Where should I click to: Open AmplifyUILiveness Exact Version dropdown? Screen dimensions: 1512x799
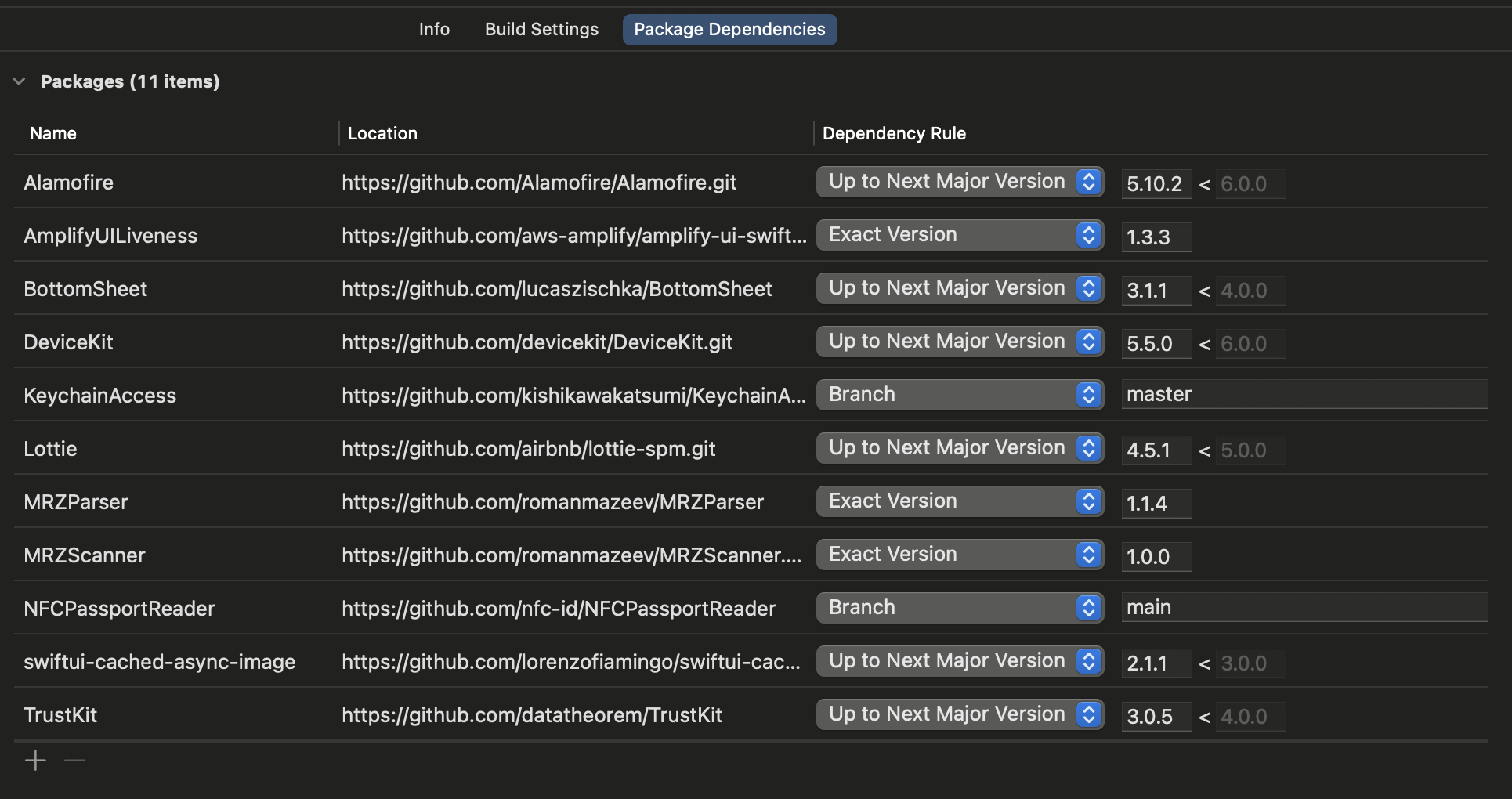point(960,235)
